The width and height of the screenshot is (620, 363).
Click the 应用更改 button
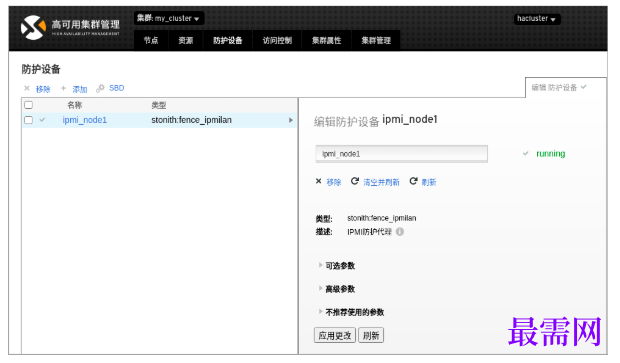pos(335,335)
